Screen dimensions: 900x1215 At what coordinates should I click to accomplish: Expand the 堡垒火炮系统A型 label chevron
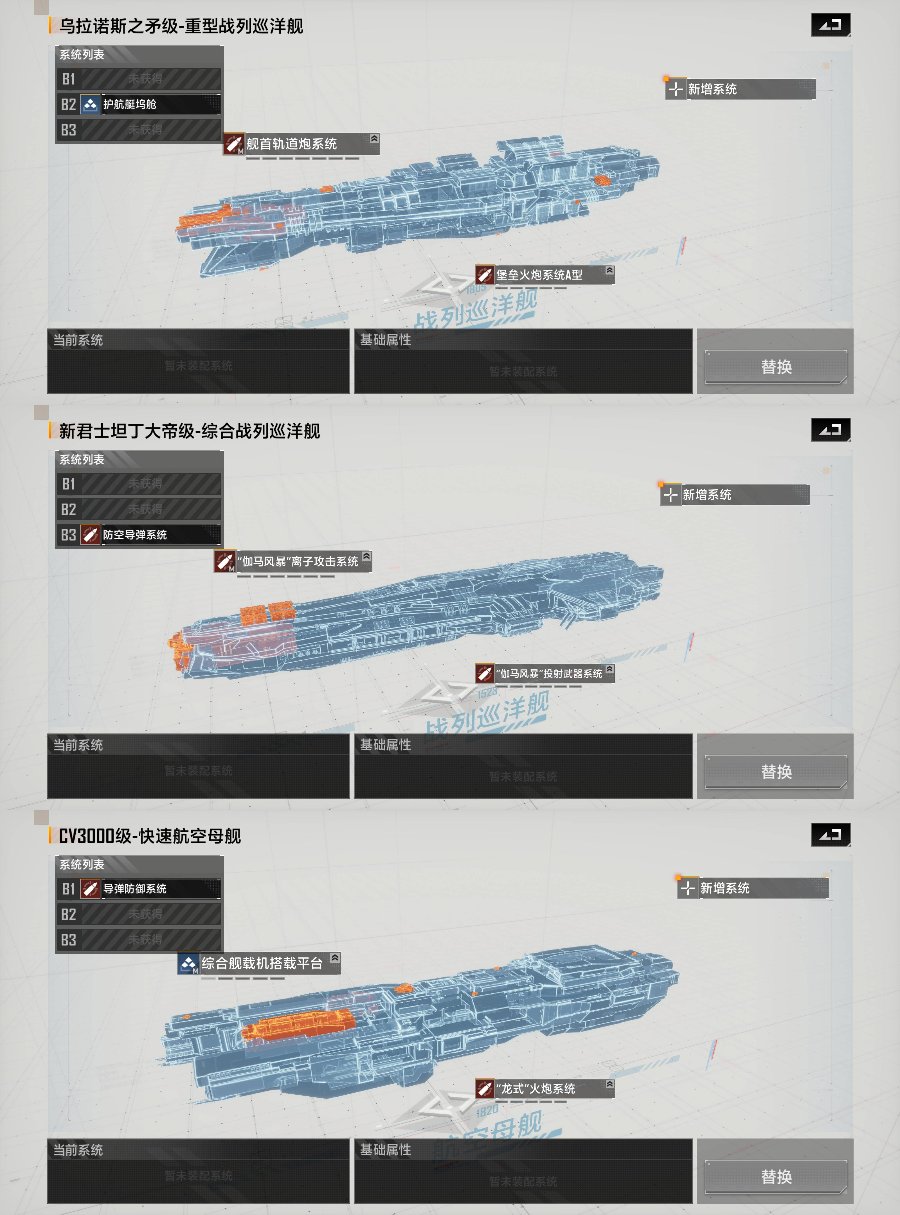608,271
